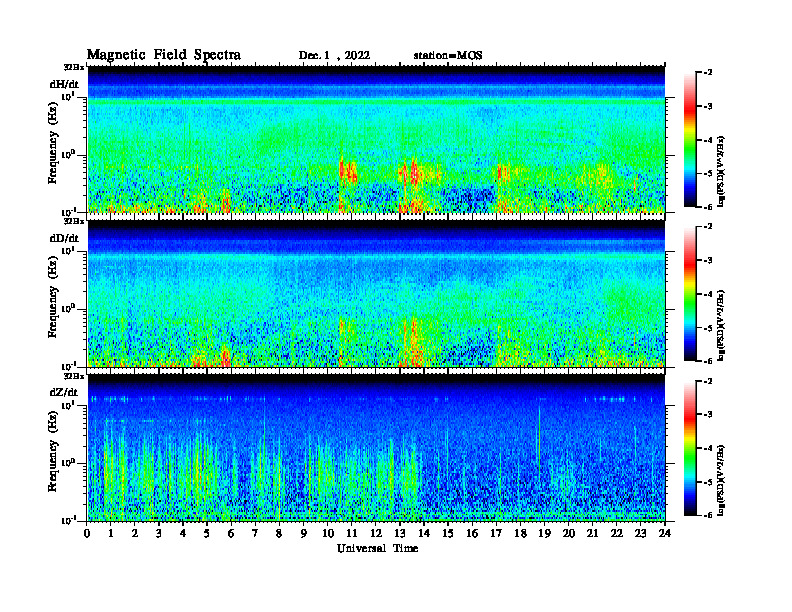Click hour tick label "16" on time axis
Image resolution: width=792 pixels, height=612 pixels.
coord(472,534)
